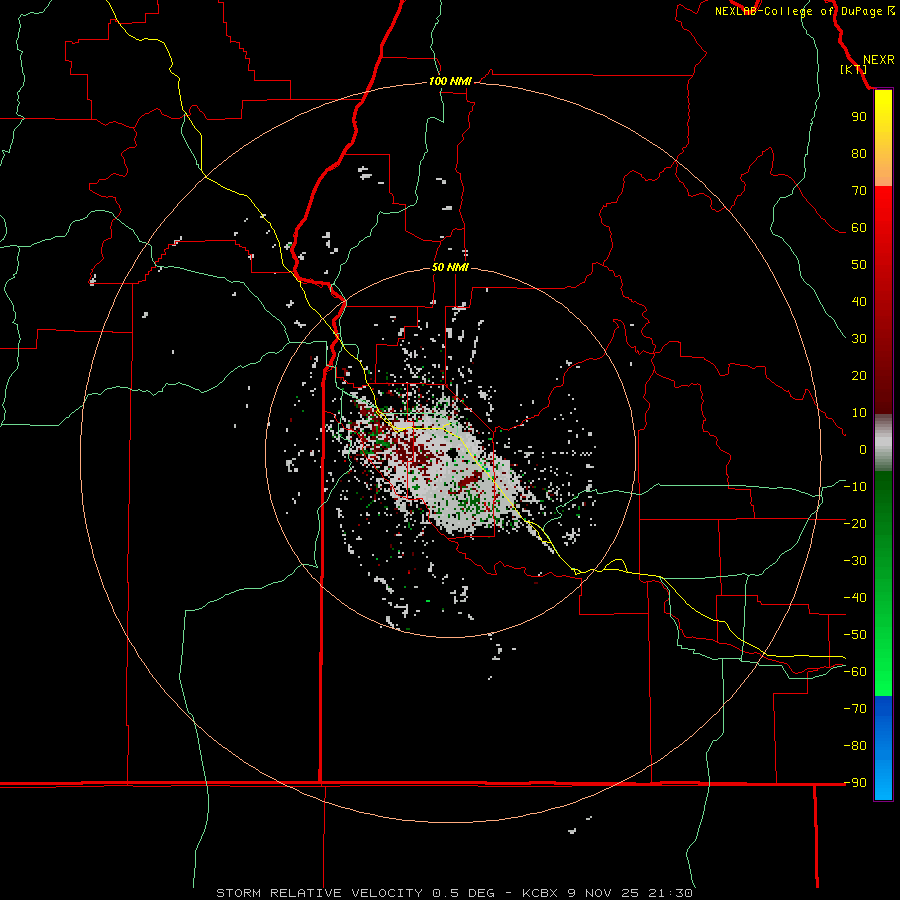The image size is (900, 900).
Task: Click the positive 20 scale value
Action: tap(859, 376)
